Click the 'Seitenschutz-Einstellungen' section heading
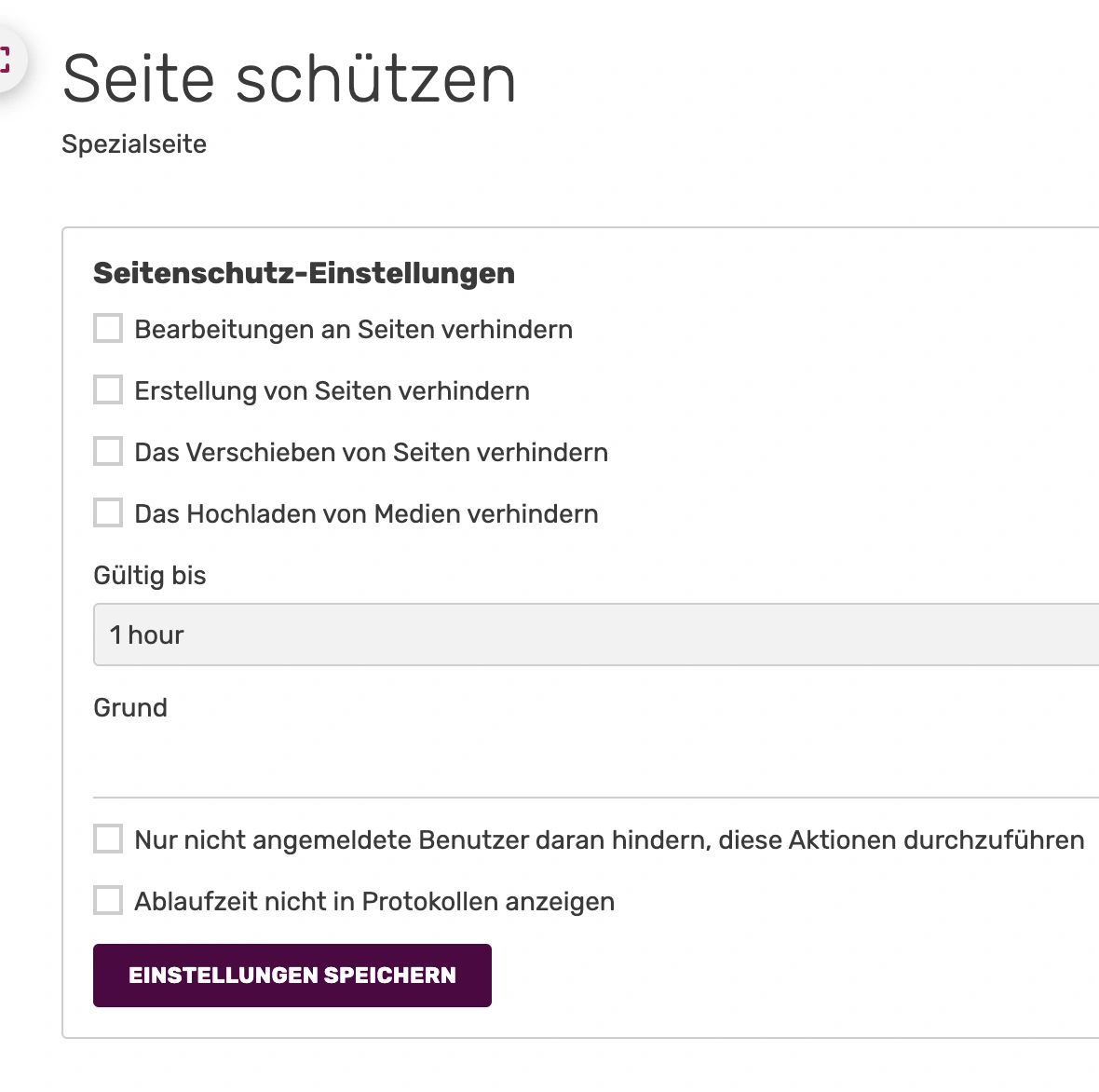1099x1092 pixels. point(304,274)
